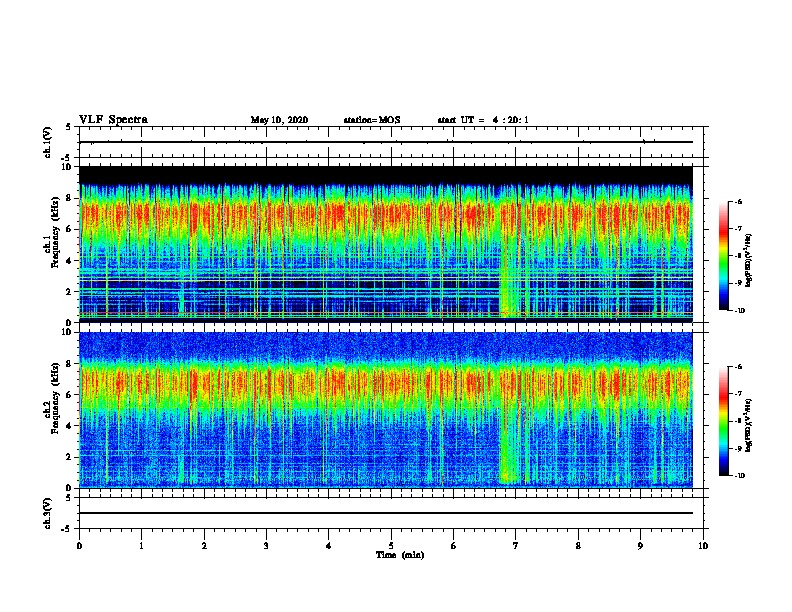
Task: Click the ch.1 "Frequency (kHz)" axis label
Action: (x=55, y=233)
